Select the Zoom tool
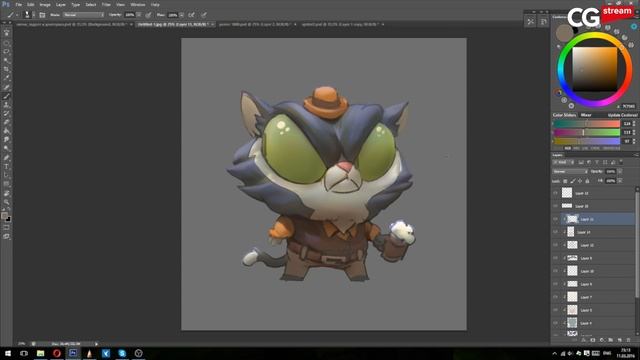Viewport: 640px width, 360px height. click(6, 202)
